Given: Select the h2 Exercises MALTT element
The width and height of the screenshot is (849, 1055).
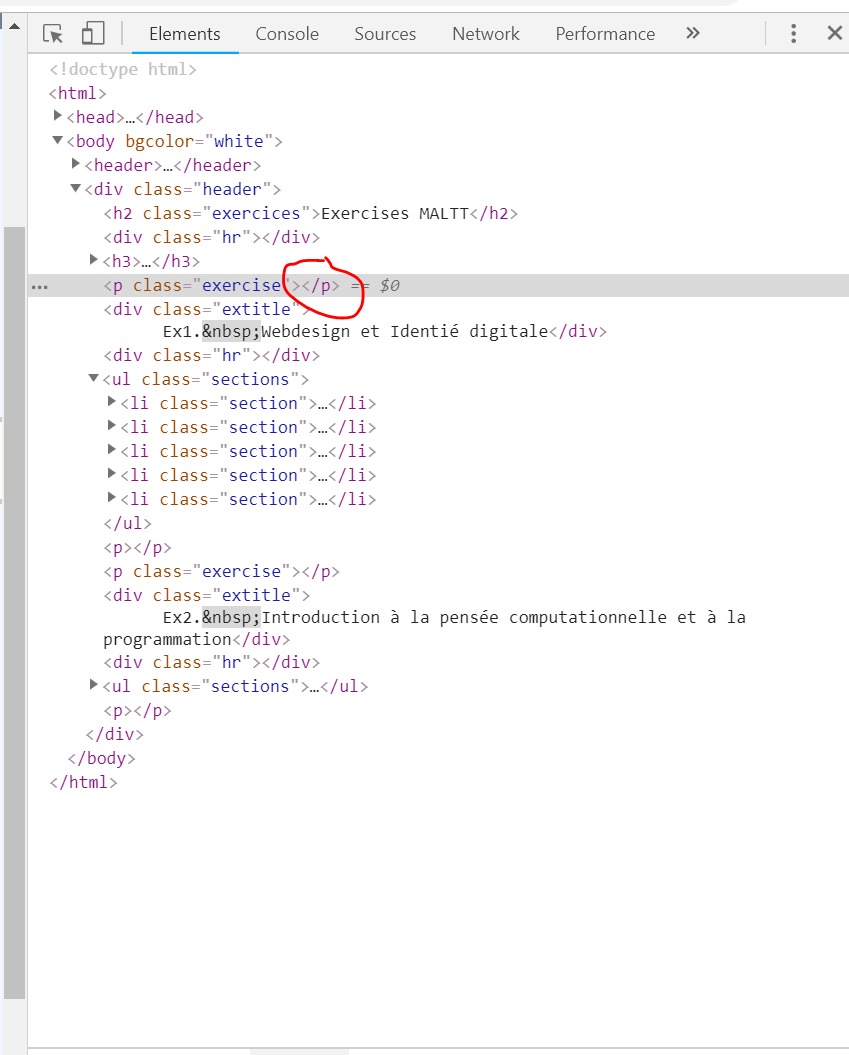Looking at the screenshot, I should [x=311, y=213].
